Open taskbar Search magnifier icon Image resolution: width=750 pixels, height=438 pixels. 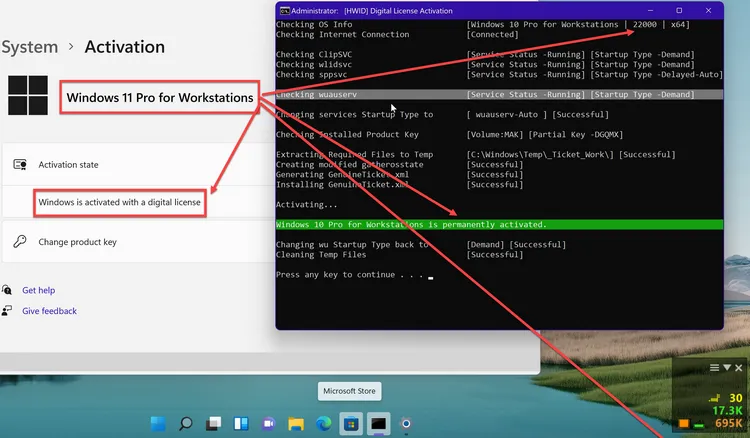(x=186, y=424)
